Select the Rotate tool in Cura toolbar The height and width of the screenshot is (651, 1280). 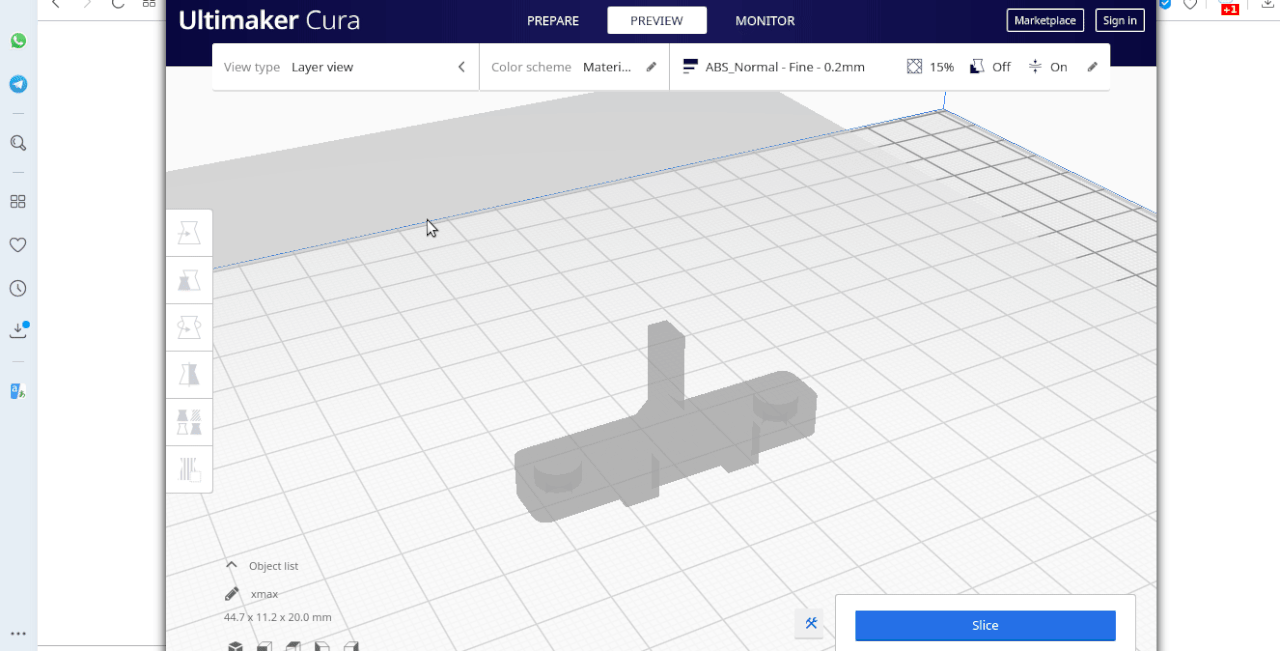[189, 327]
